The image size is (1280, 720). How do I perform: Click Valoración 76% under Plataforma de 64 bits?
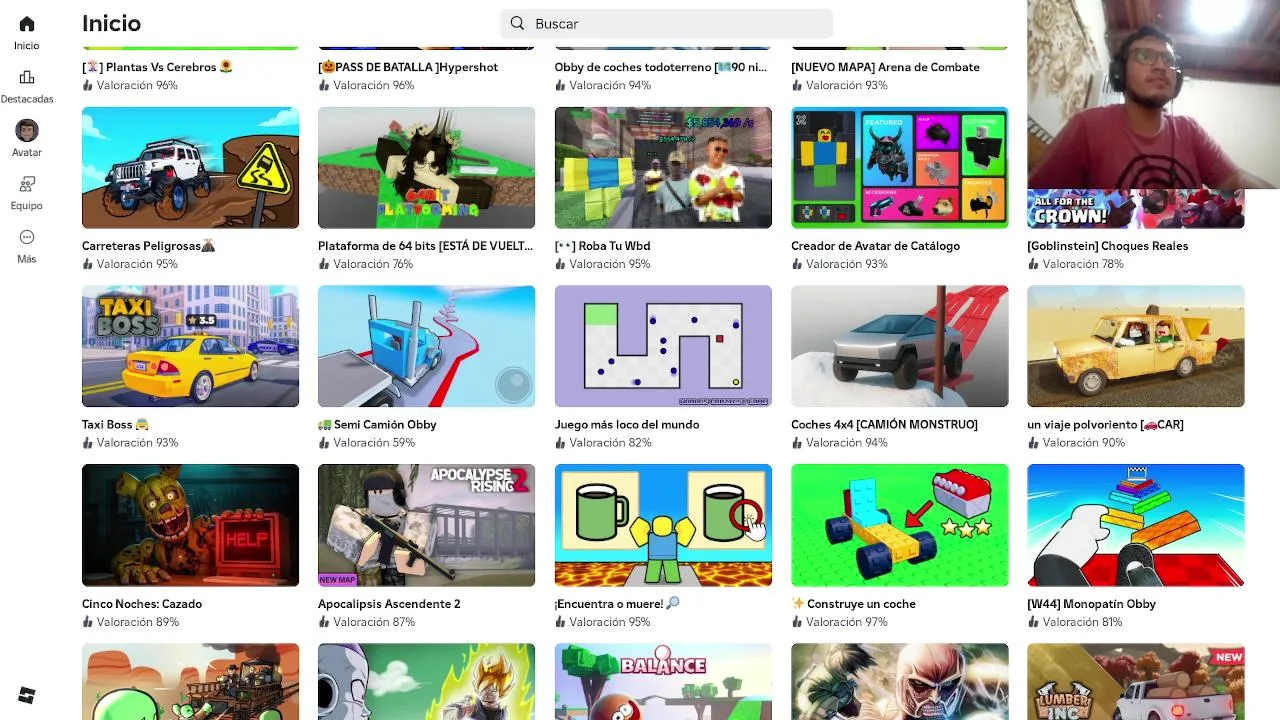tap(373, 264)
